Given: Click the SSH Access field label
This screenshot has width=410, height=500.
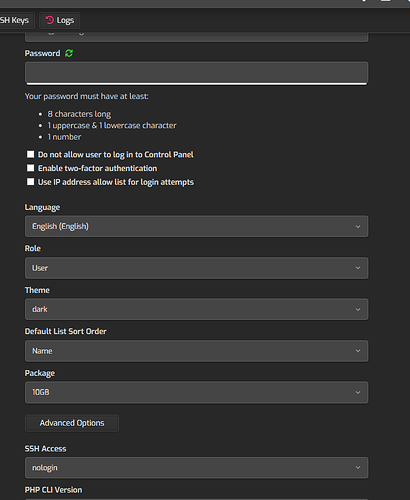Looking at the screenshot, I should tap(45, 449).
